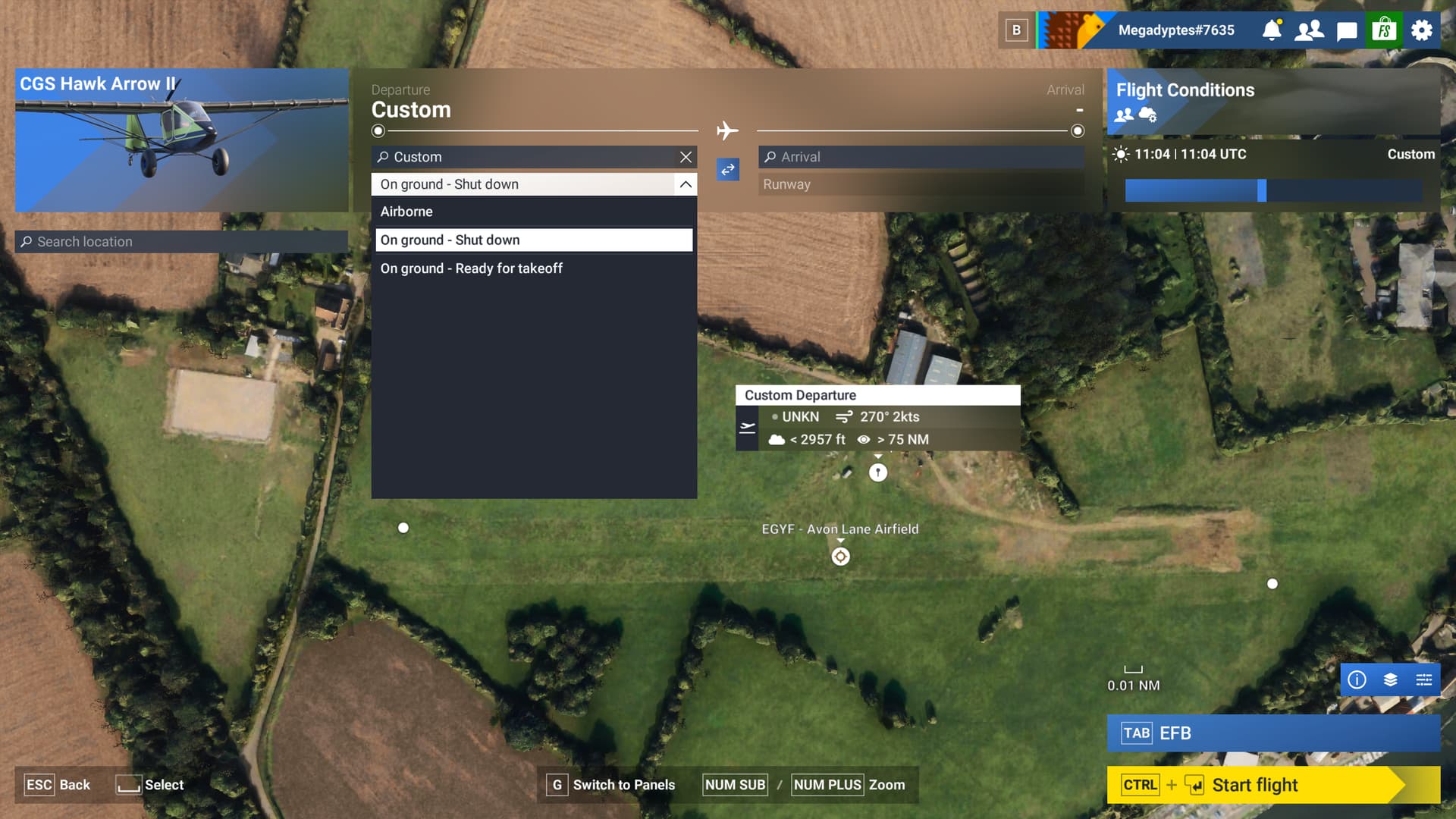
Task: Click the ESC Back button
Action: point(57,785)
